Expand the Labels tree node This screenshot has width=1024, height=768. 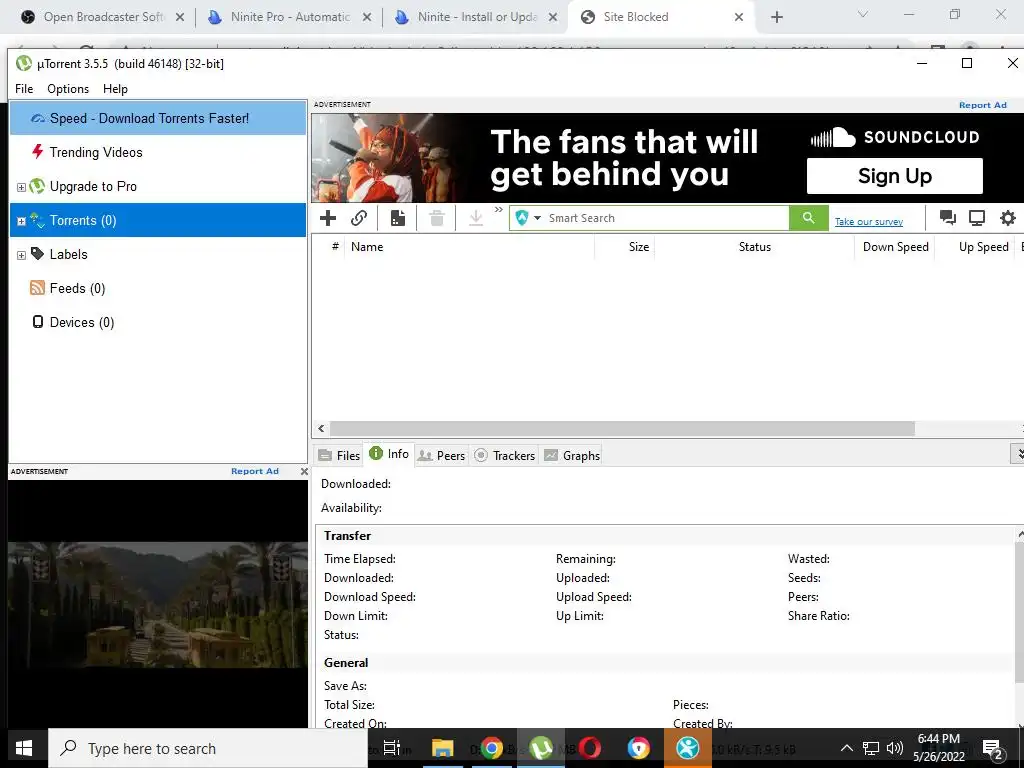[x=21, y=255]
